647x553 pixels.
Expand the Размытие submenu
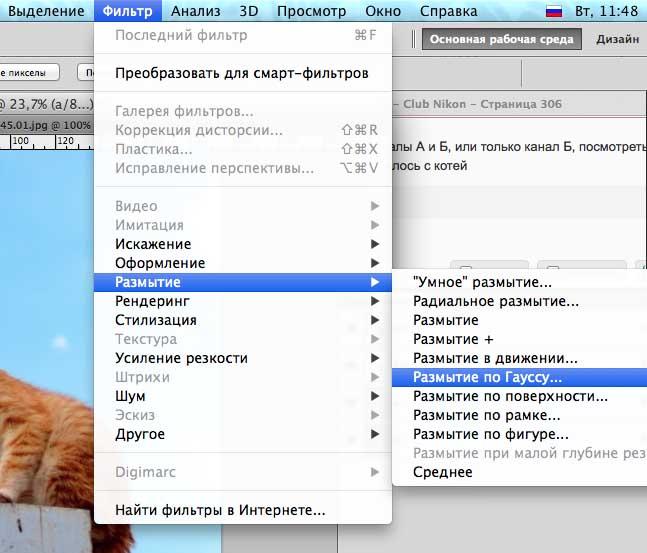tap(243, 282)
